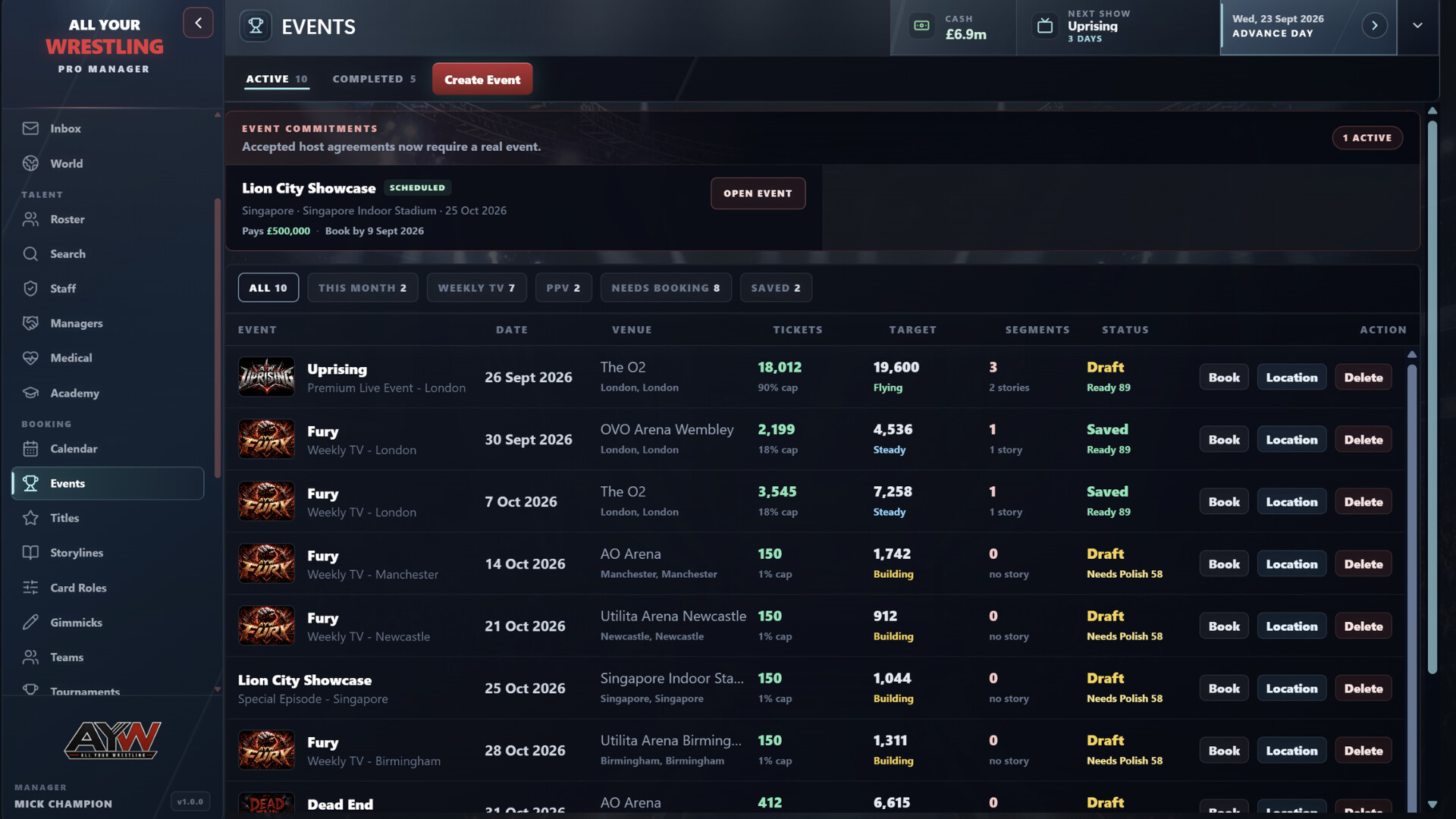Image resolution: width=1456 pixels, height=819 pixels.
Task: Select the All 10 filter chip
Action: click(x=268, y=288)
